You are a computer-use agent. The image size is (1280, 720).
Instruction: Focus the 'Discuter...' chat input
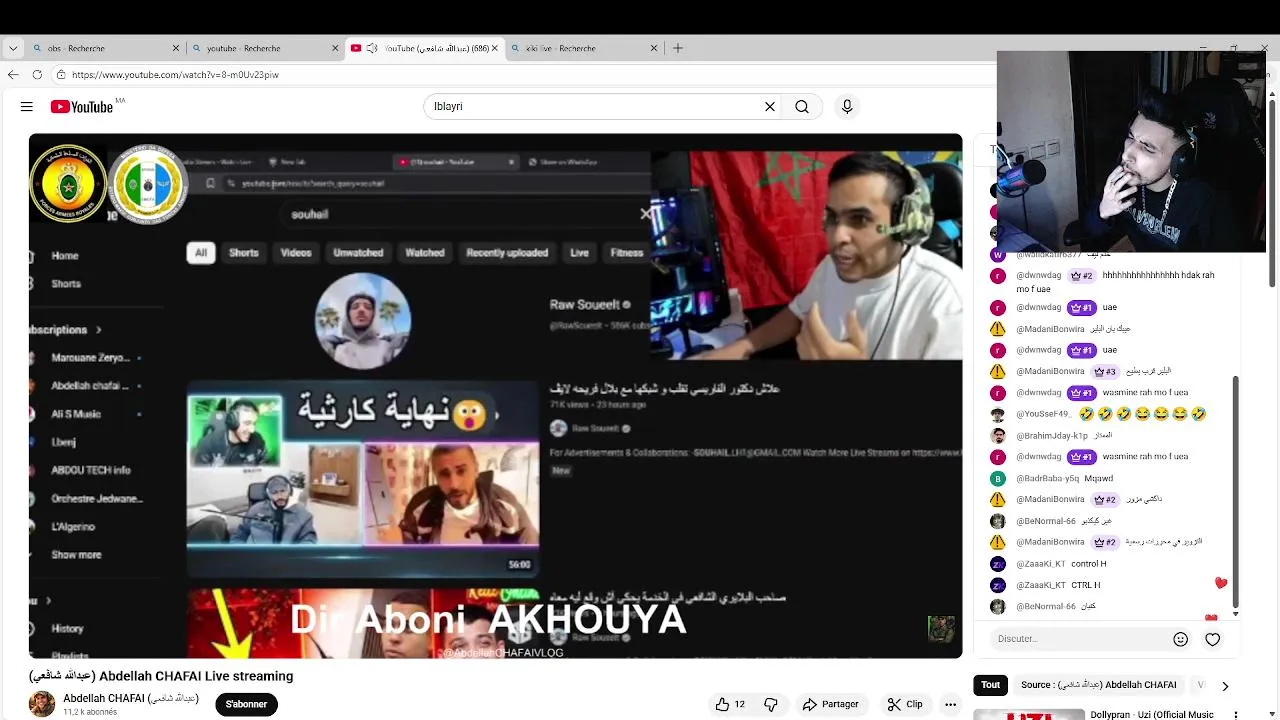click(x=1080, y=639)
